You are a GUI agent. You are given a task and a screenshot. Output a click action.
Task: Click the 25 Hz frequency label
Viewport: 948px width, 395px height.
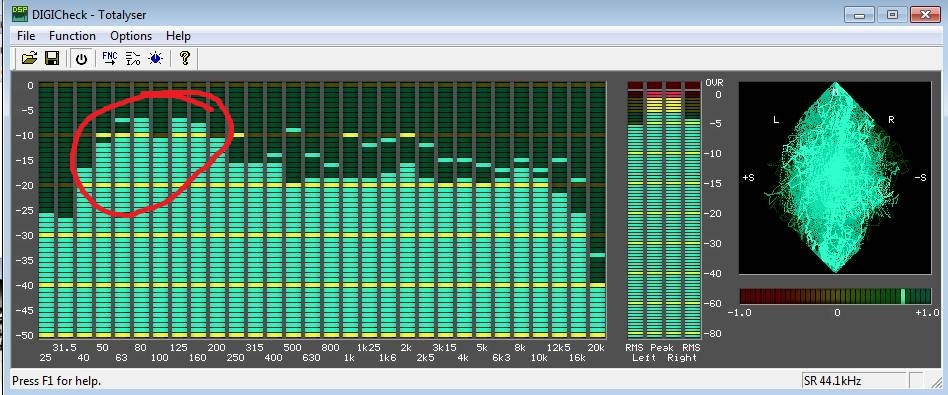click(x=46, y=357)
